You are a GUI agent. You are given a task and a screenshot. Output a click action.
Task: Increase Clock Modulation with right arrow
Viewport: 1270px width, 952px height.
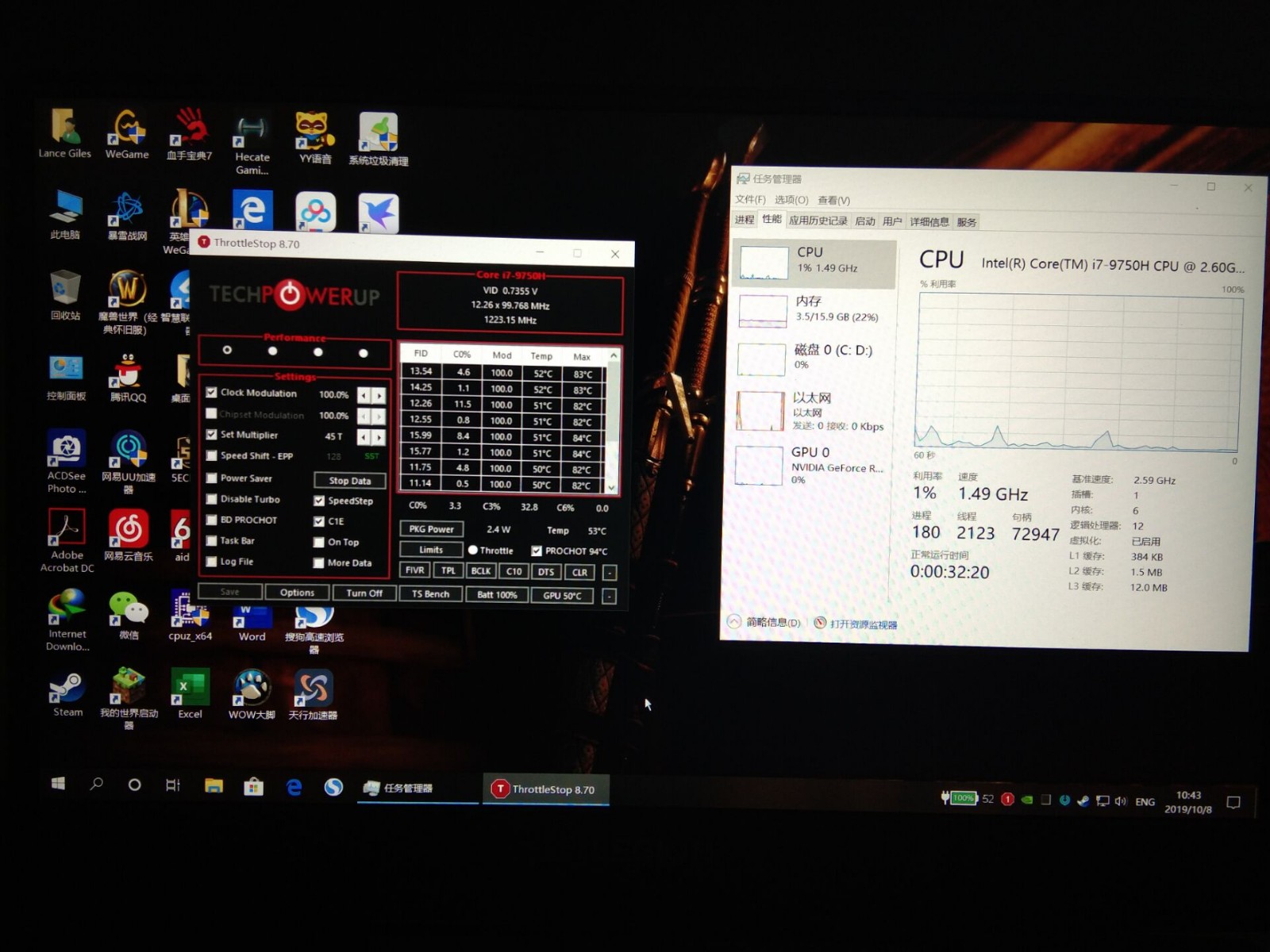pos(379,394)
